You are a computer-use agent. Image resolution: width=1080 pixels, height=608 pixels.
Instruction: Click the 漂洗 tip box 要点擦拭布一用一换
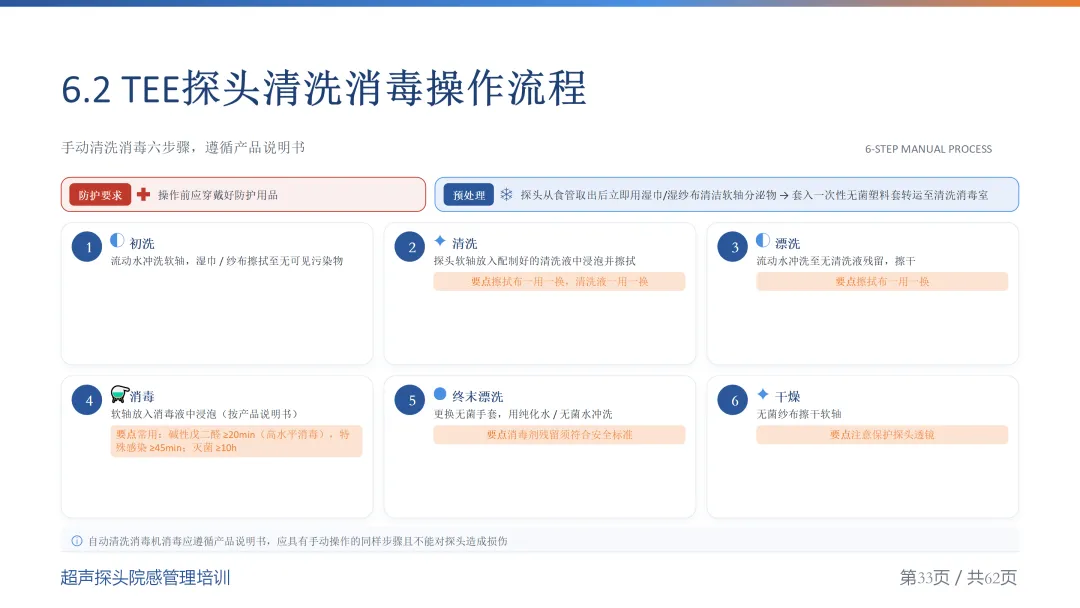point(882,282)
